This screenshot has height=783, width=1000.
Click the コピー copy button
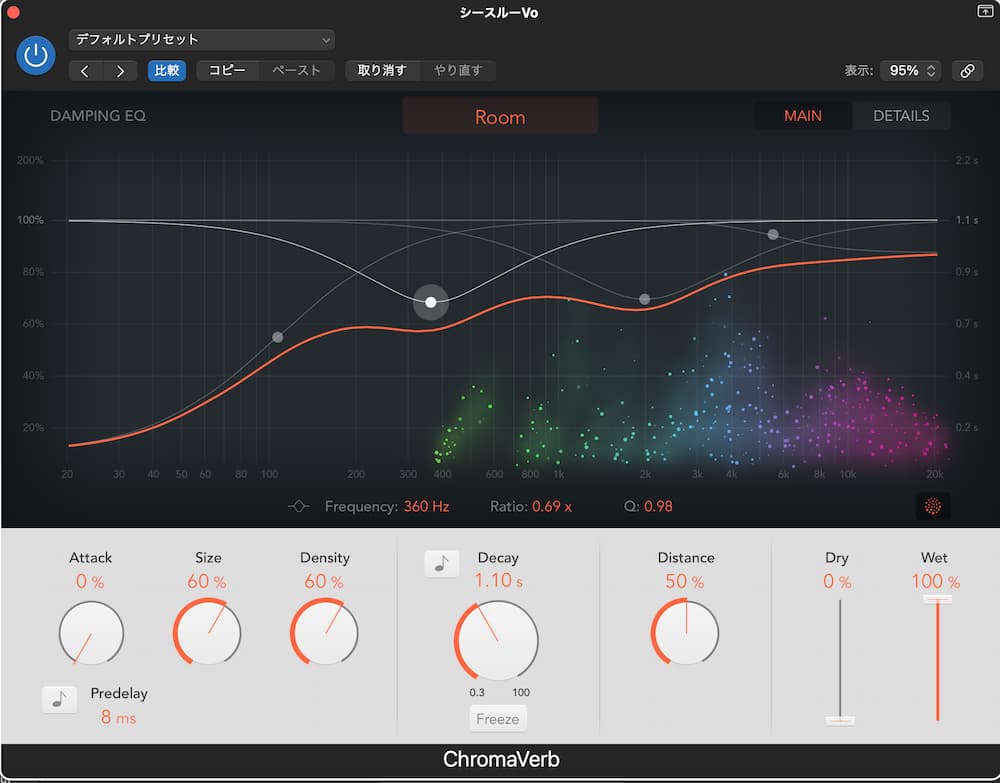point(227,71)
